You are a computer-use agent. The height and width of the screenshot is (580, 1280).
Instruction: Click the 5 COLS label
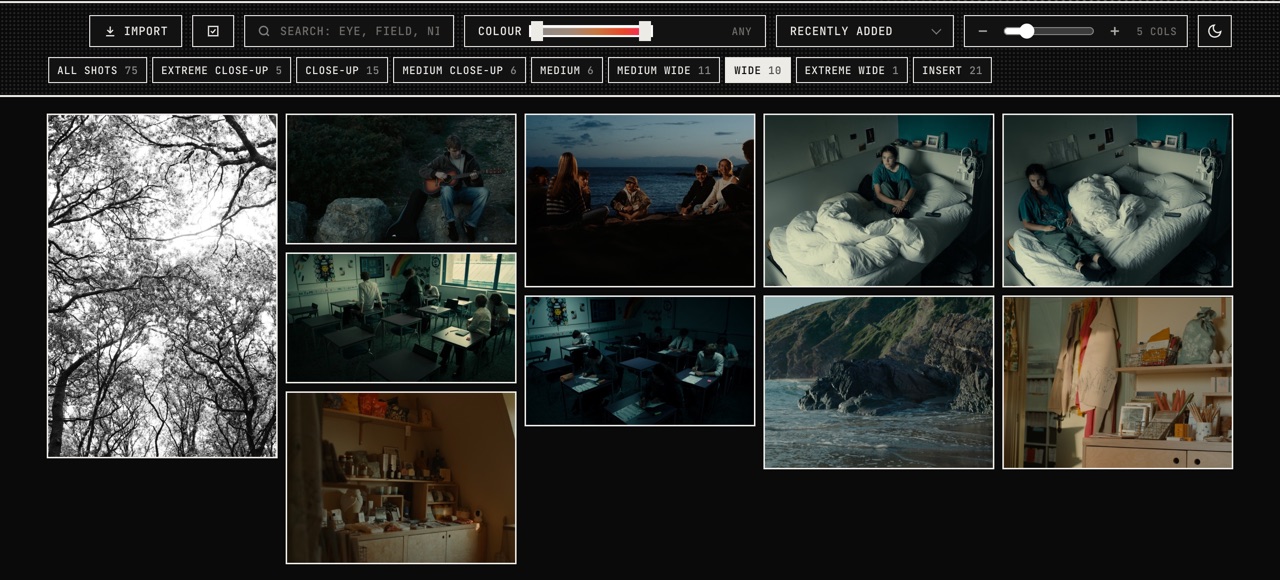(1157, 31)
